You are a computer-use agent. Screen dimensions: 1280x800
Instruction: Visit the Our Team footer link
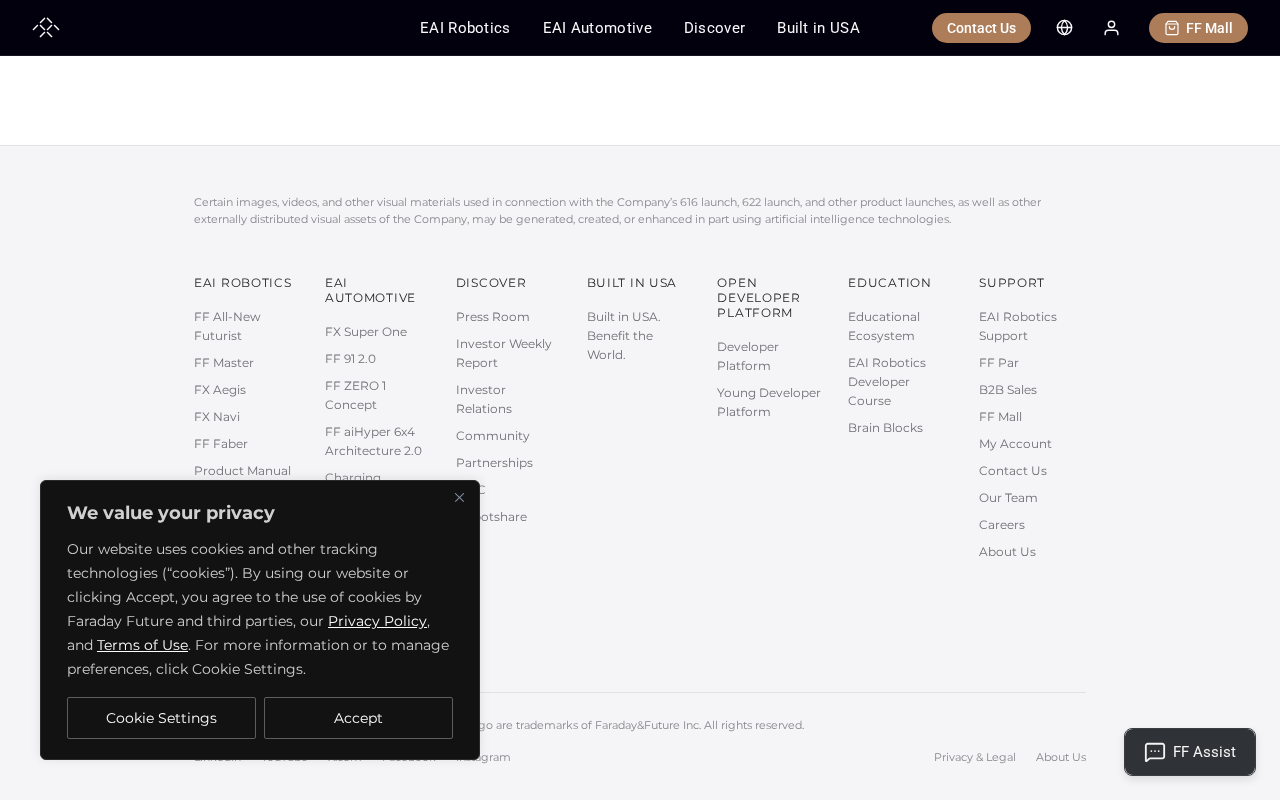(1008, 498)
